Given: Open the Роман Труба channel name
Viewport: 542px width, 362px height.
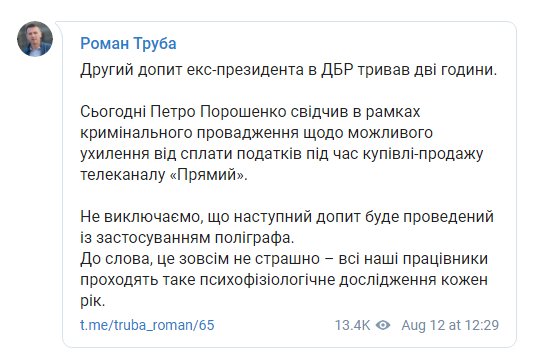Looking at the screenshot, I should pyautogui.click(x=128, y=44).
